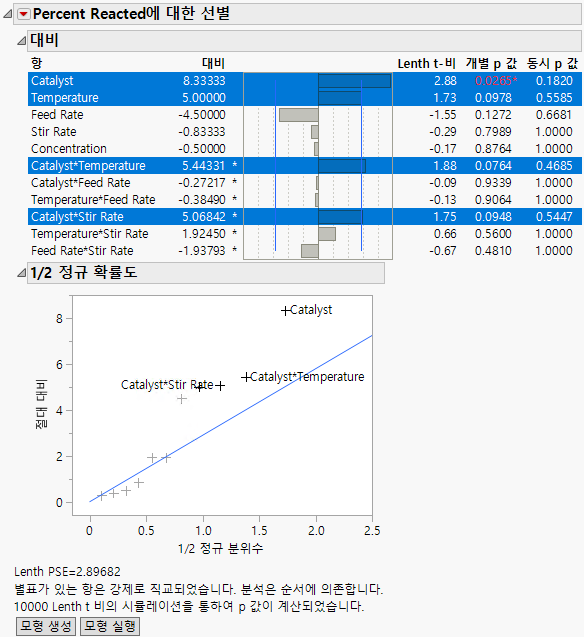The height and width of the screenshot is (637, 584).
Task: Select the Catalyst*Feed Rate term row
Action: coord(305,183)
